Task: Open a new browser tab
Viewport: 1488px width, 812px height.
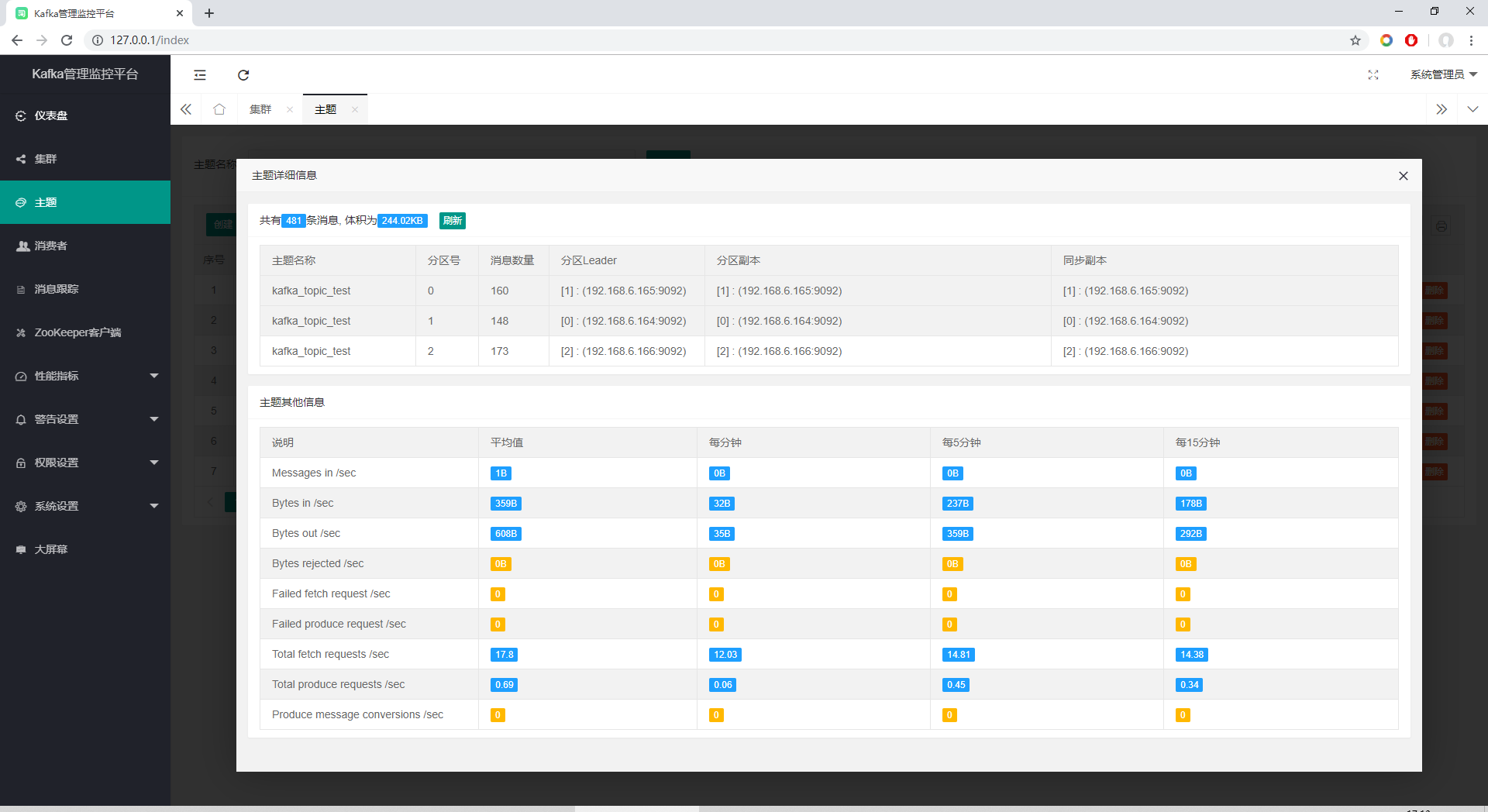Action: (209, 13)
